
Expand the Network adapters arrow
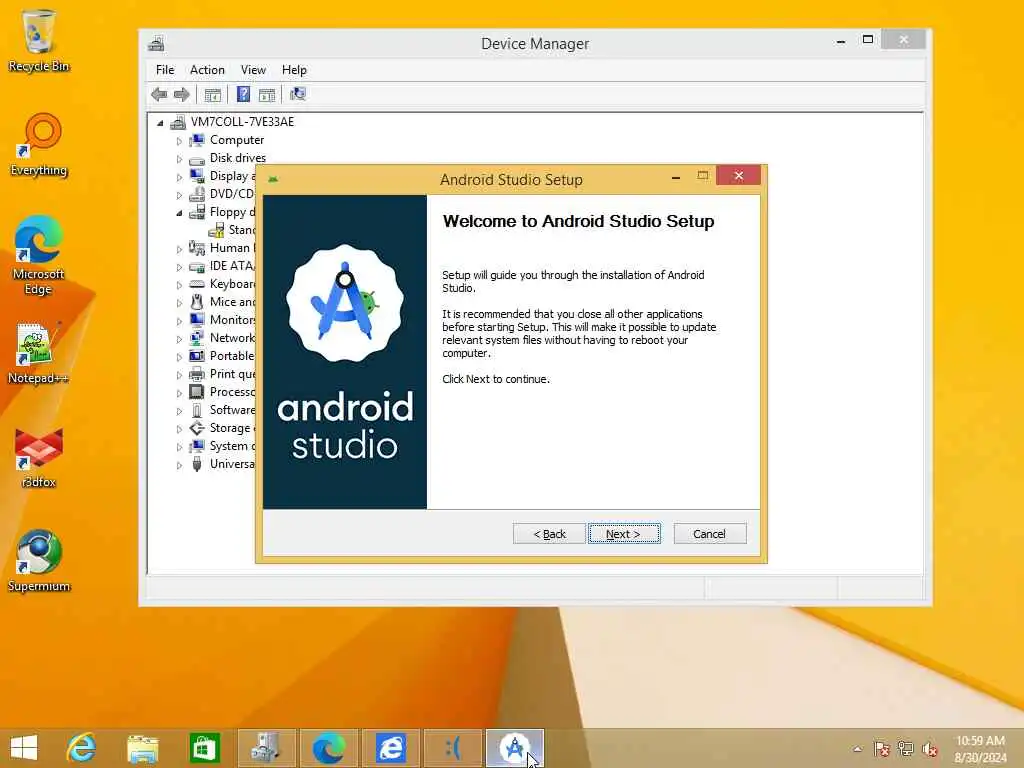(179, 338)
